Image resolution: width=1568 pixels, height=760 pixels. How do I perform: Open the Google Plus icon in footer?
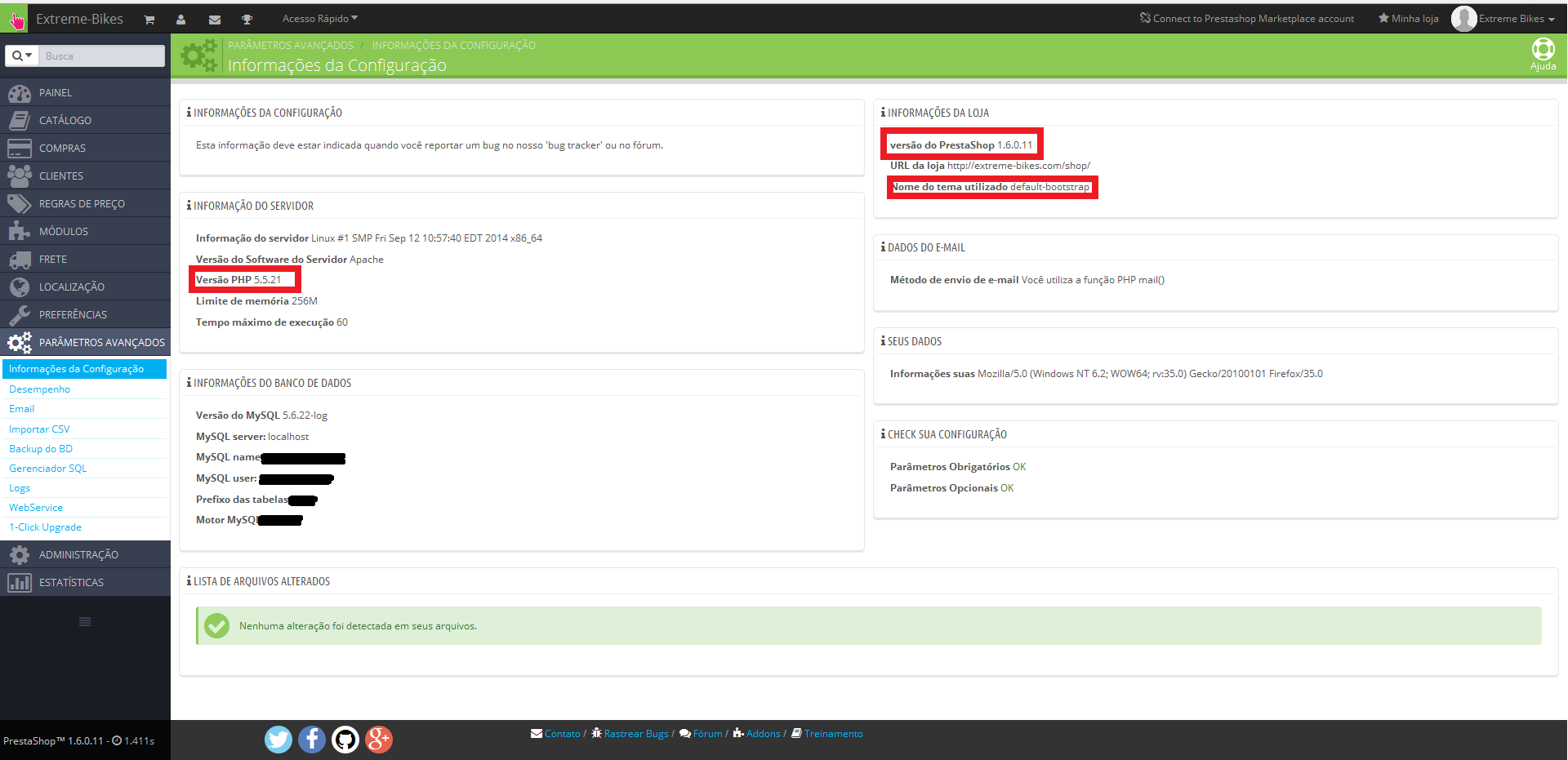tap(379, 740)
